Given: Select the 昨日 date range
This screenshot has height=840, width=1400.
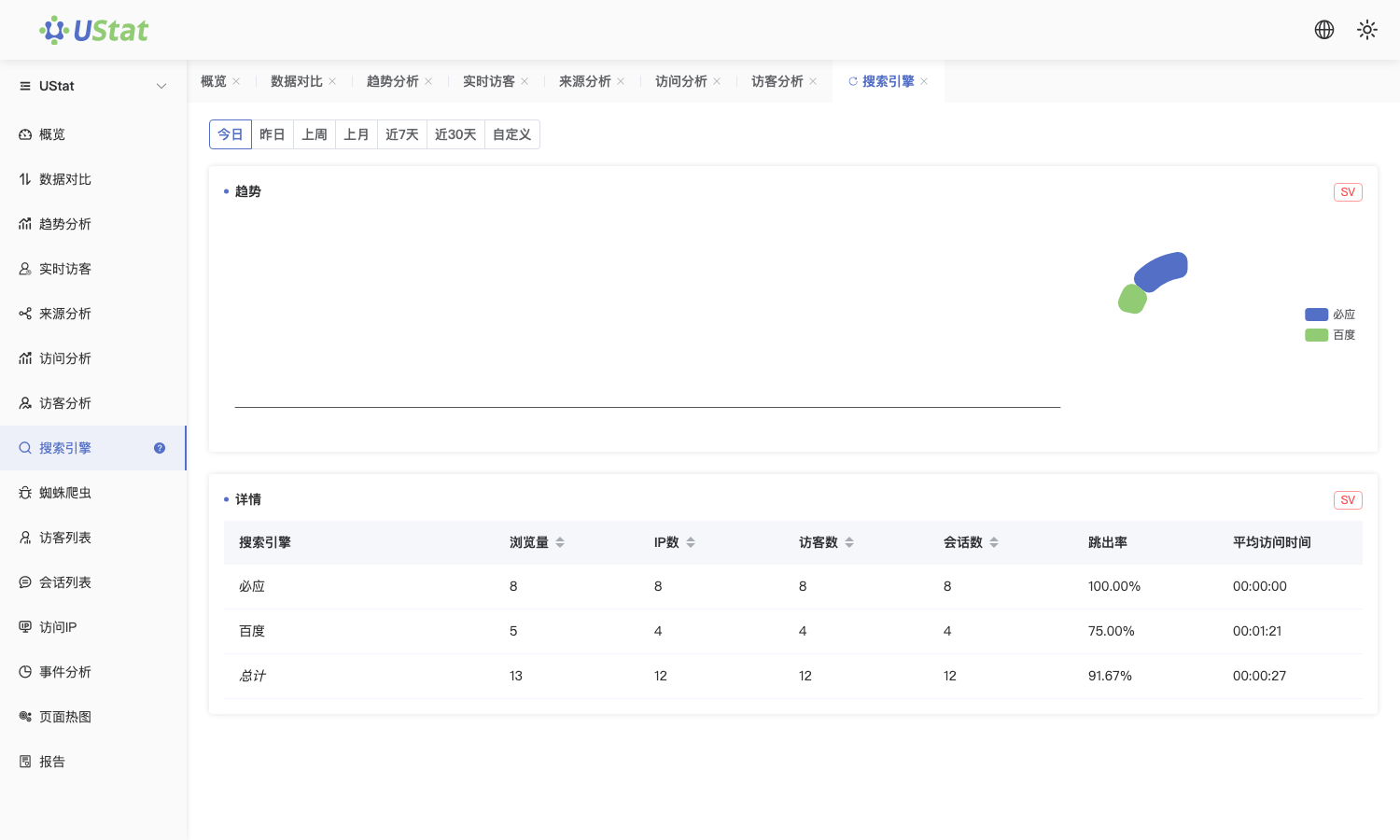Looking at the screenshot, I should click(273, 134).
